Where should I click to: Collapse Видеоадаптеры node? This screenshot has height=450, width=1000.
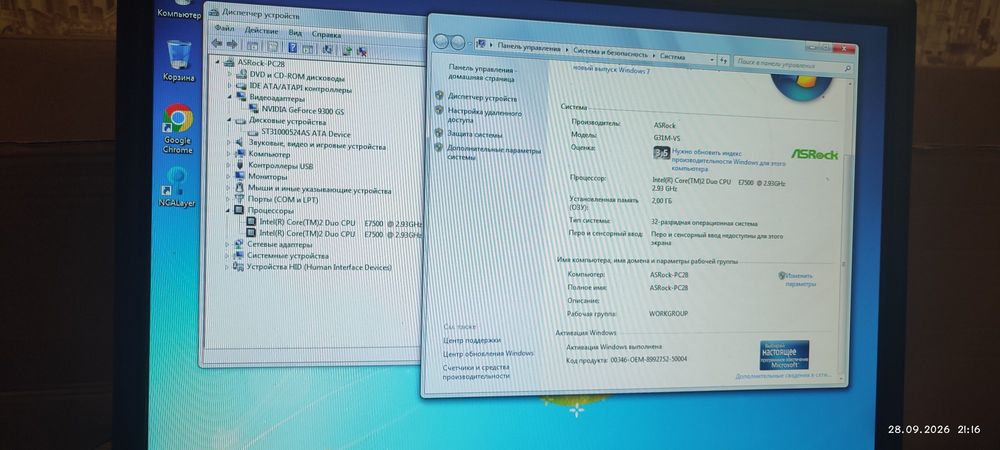230,96
